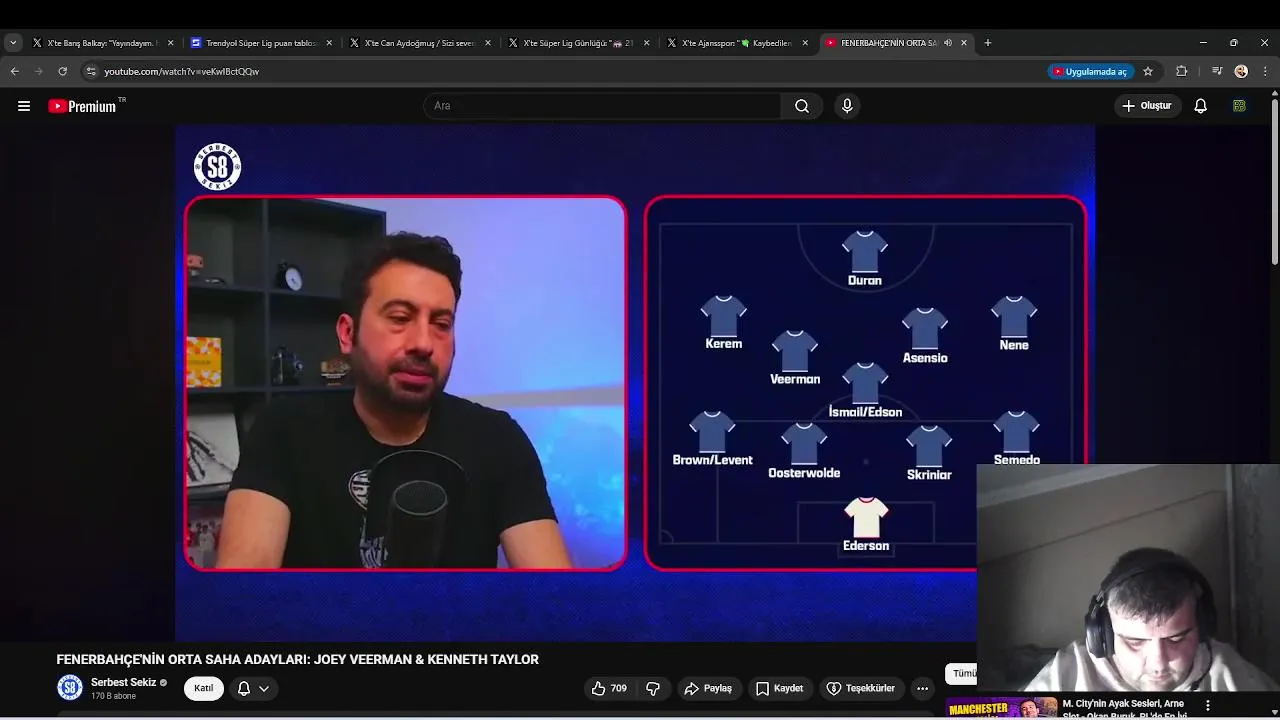Focus the Ara search field

(x=602, y=106)
